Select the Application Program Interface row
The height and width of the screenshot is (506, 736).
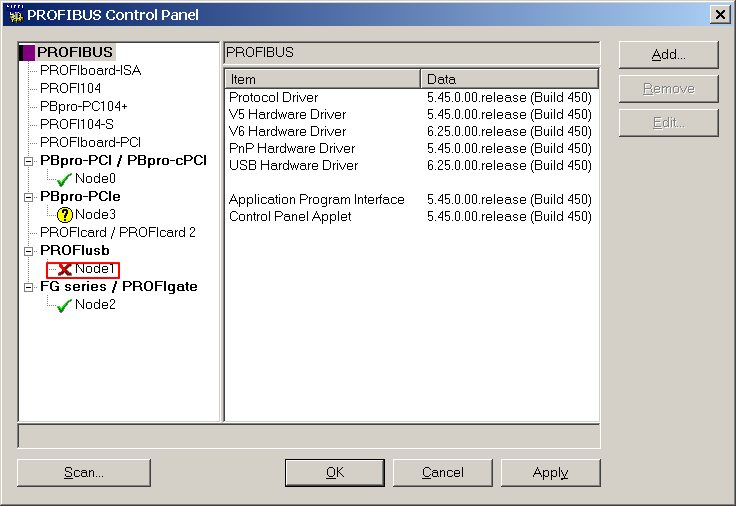point(411,199)
